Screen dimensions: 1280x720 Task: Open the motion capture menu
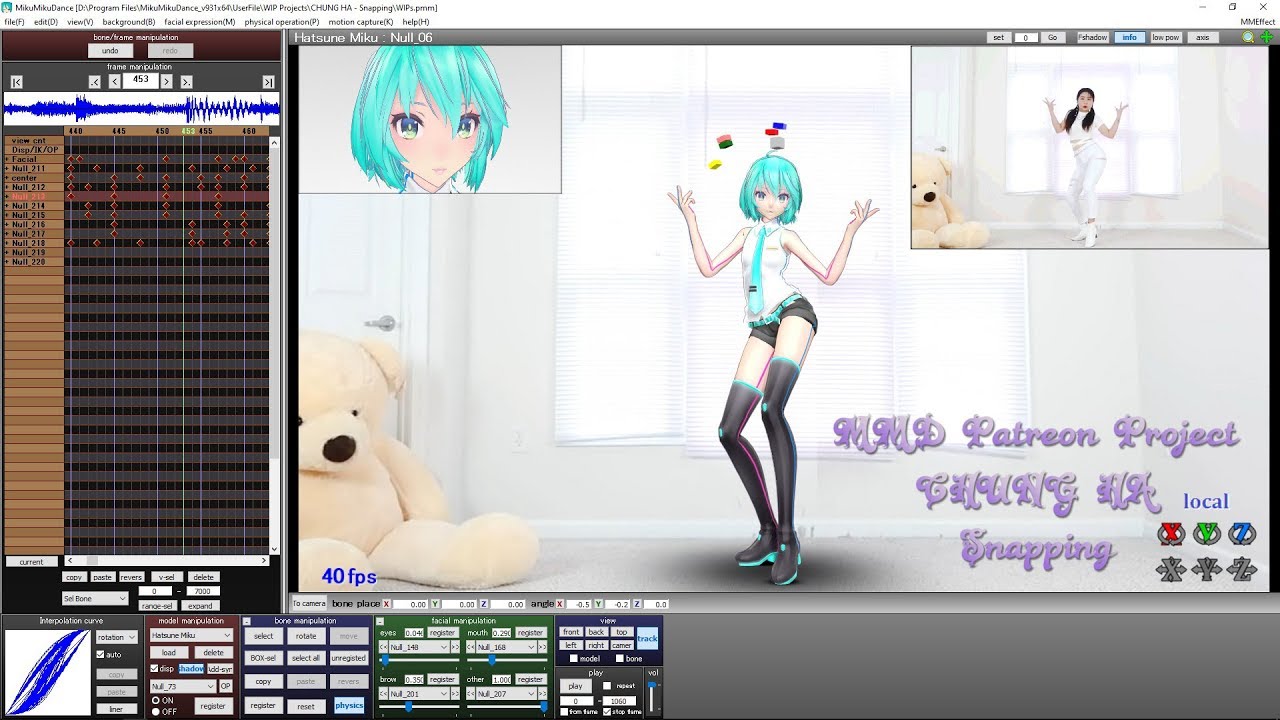point(361,21)
